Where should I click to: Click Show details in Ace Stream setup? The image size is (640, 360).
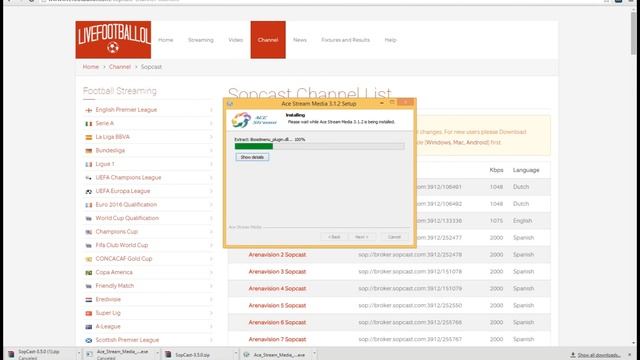(252, 157)
